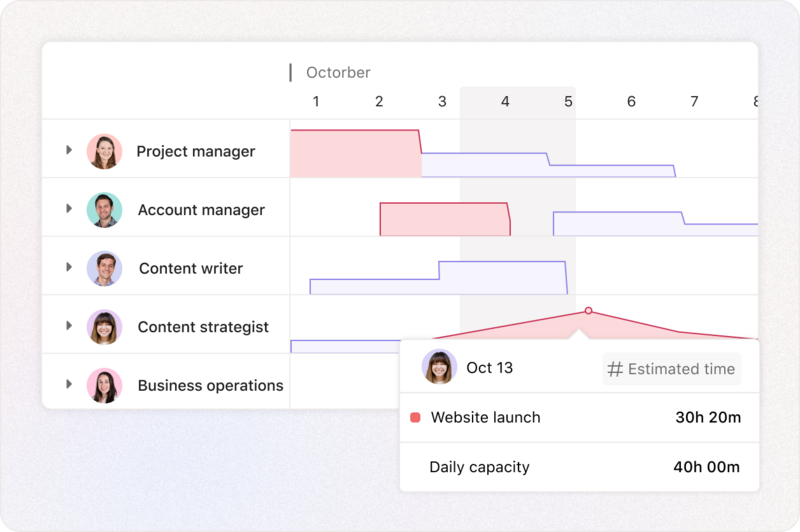This screenshot has width=800, height=532.
Task: Open the Estimated time selector
Action: tap(672, 369)
